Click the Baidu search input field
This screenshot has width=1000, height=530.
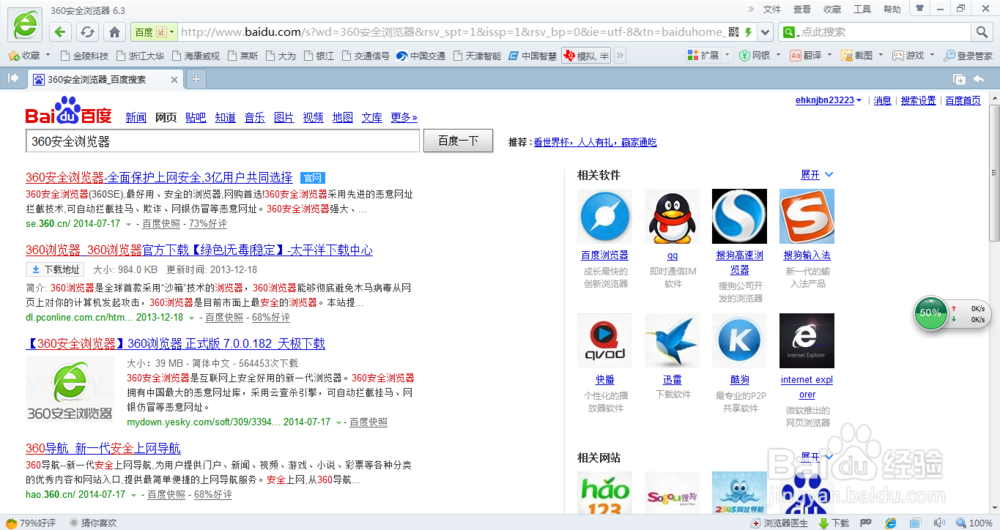coord(223,141)
